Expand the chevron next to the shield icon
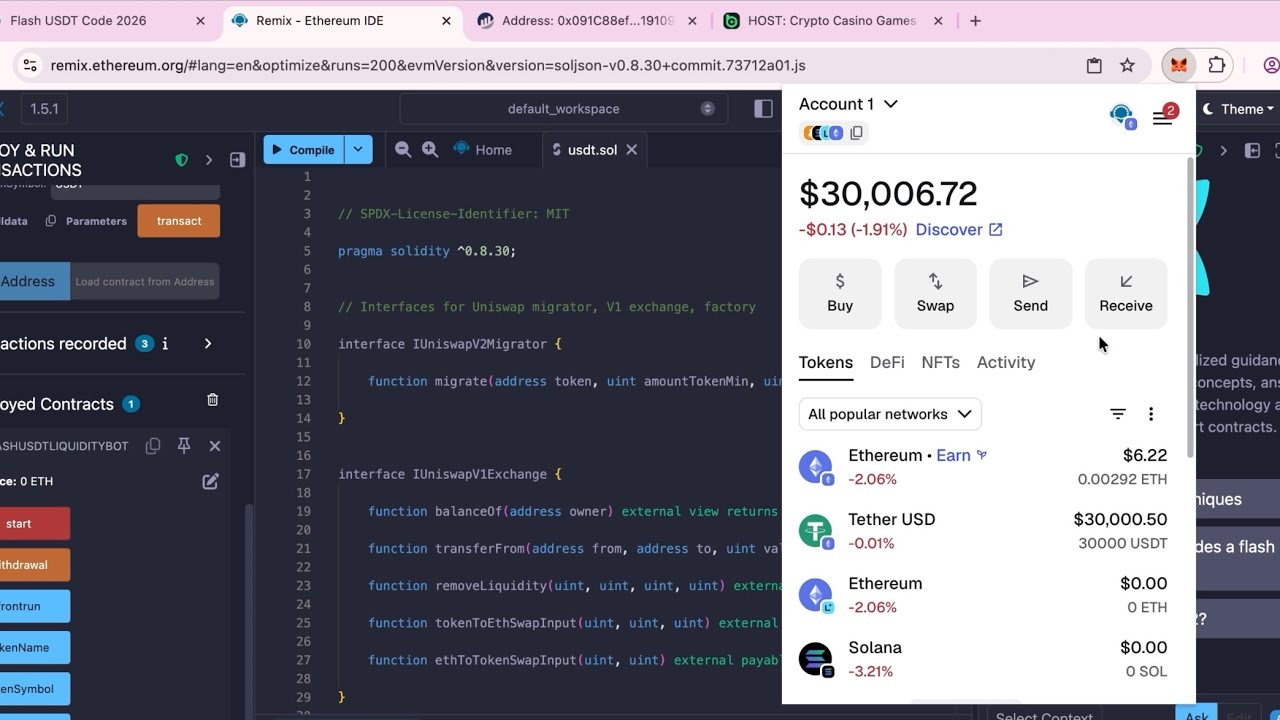1280x720 pixels. 209,160
